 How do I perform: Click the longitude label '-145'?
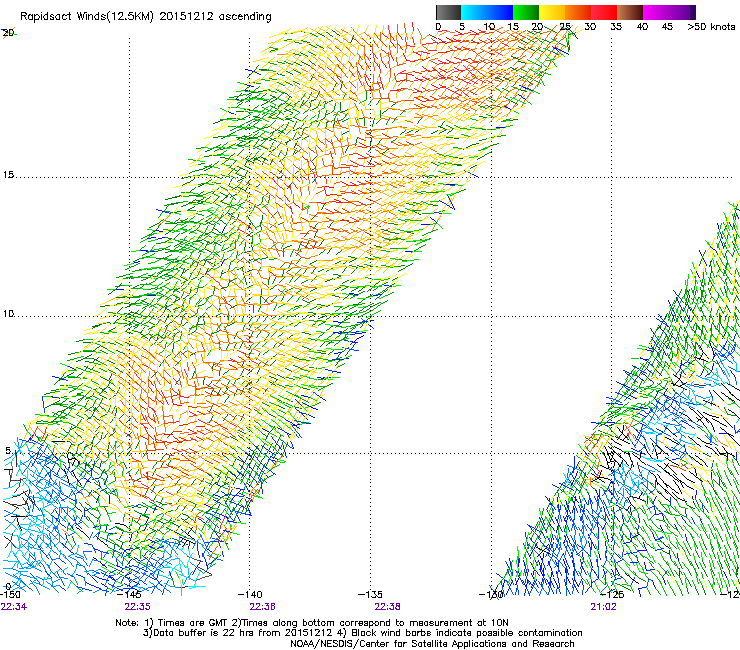(129, 594)
